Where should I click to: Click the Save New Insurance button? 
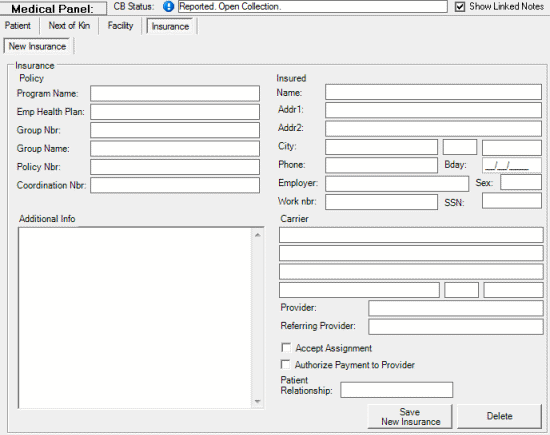point(410,416)
